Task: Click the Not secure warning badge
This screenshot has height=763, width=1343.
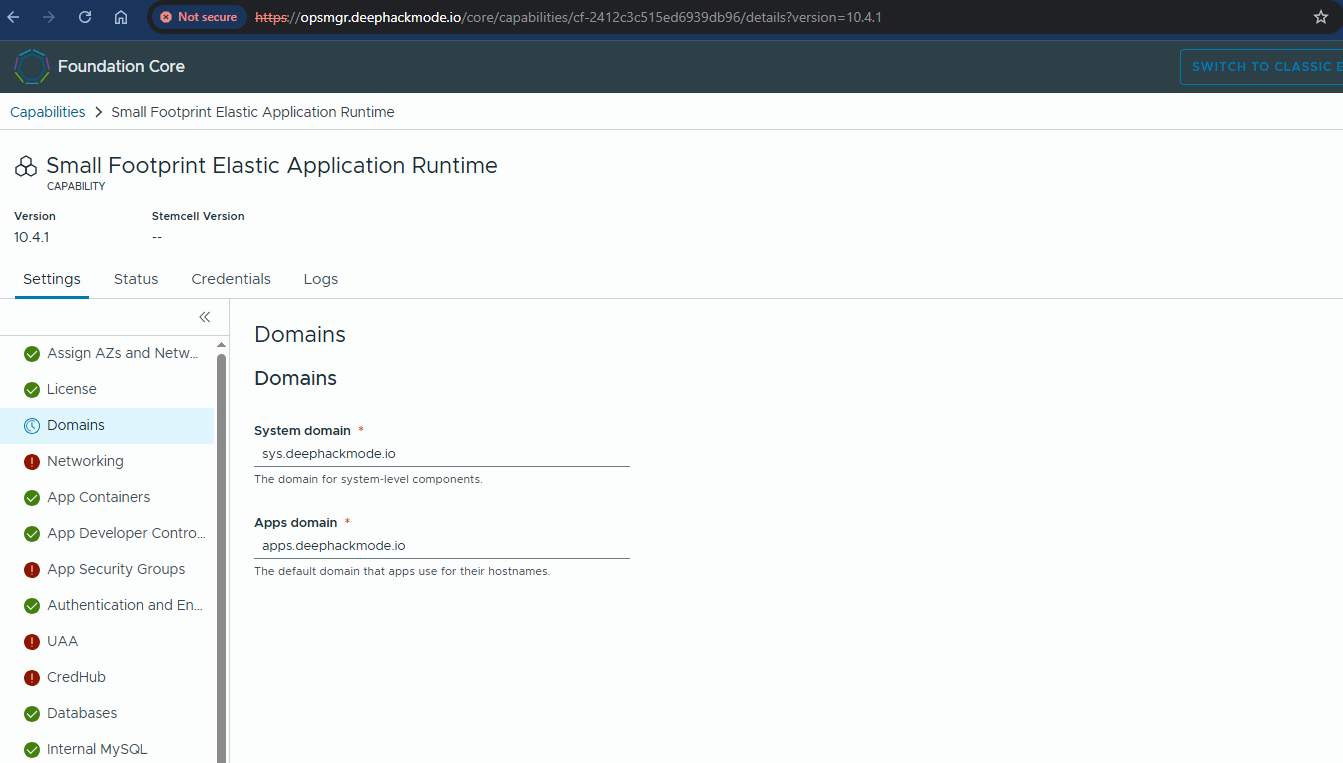Action: point(199,17)
